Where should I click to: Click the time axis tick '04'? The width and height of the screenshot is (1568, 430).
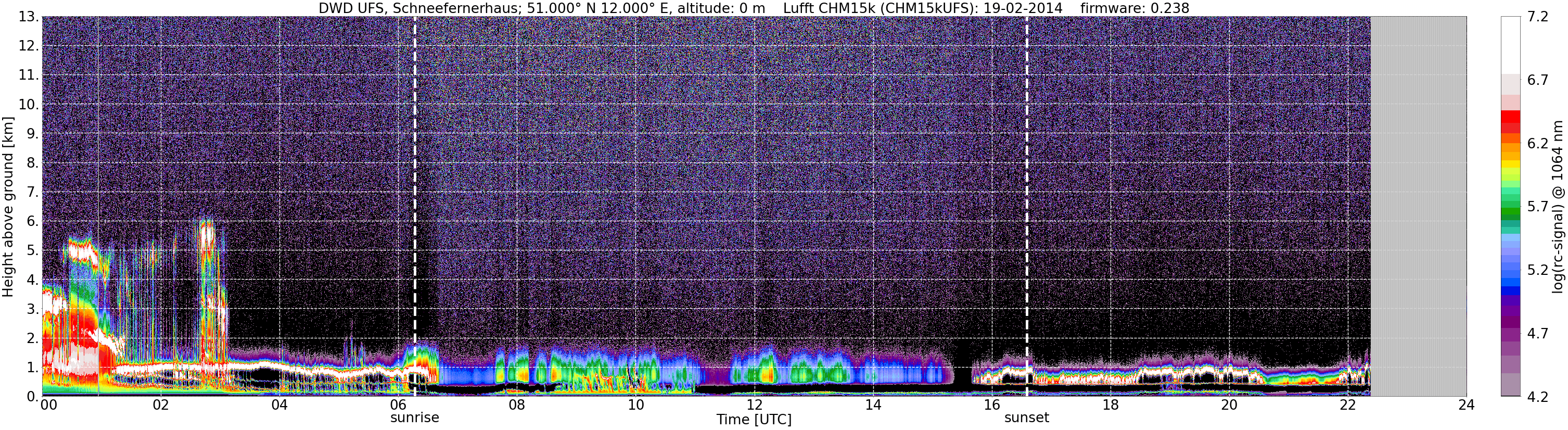(x=279, y=405)
